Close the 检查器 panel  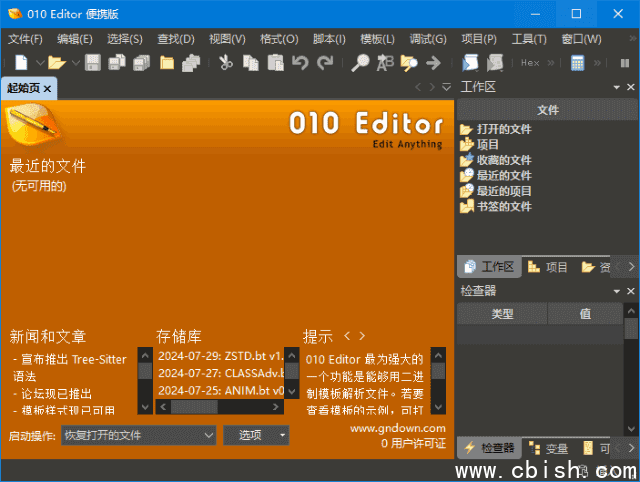point(631,291)
